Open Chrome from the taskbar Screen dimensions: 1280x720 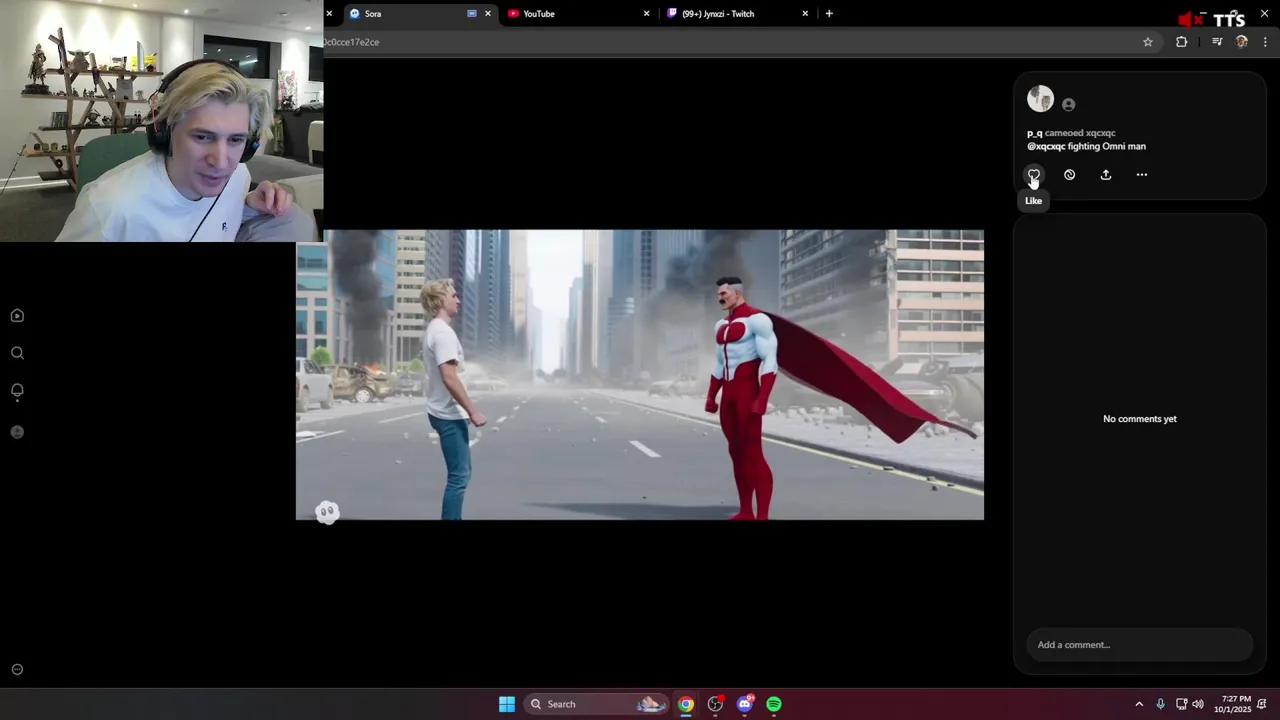686,704
